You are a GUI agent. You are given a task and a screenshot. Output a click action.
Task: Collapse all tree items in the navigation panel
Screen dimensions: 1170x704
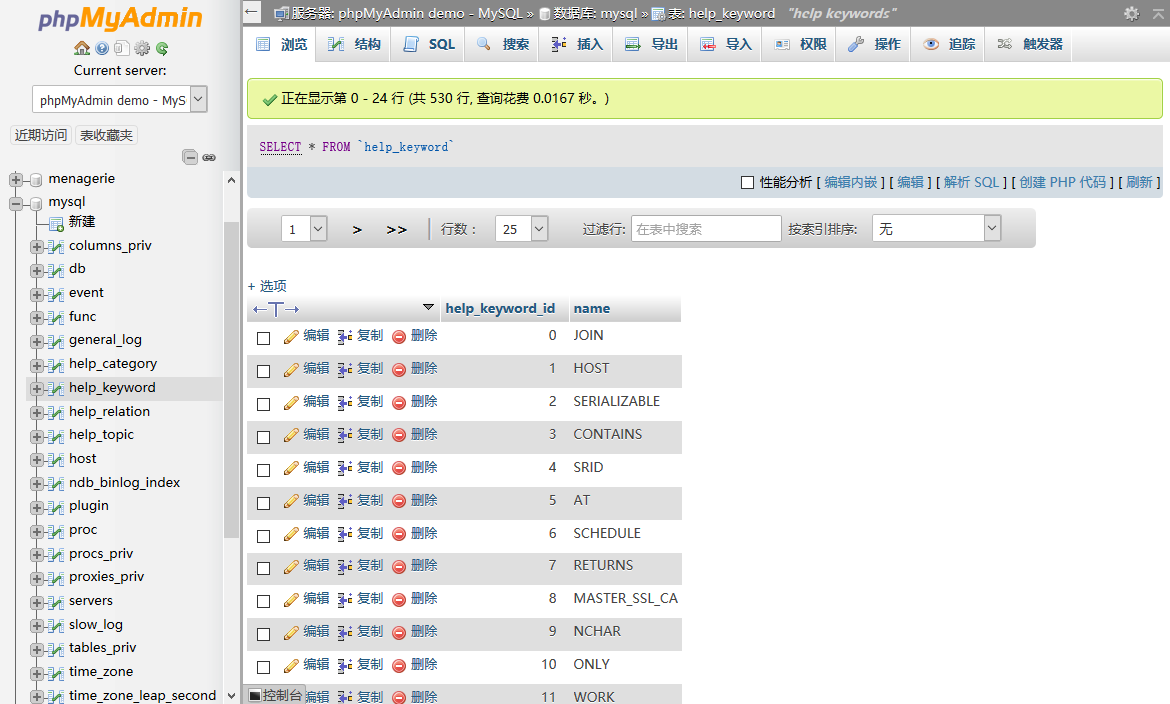point(190,157)
